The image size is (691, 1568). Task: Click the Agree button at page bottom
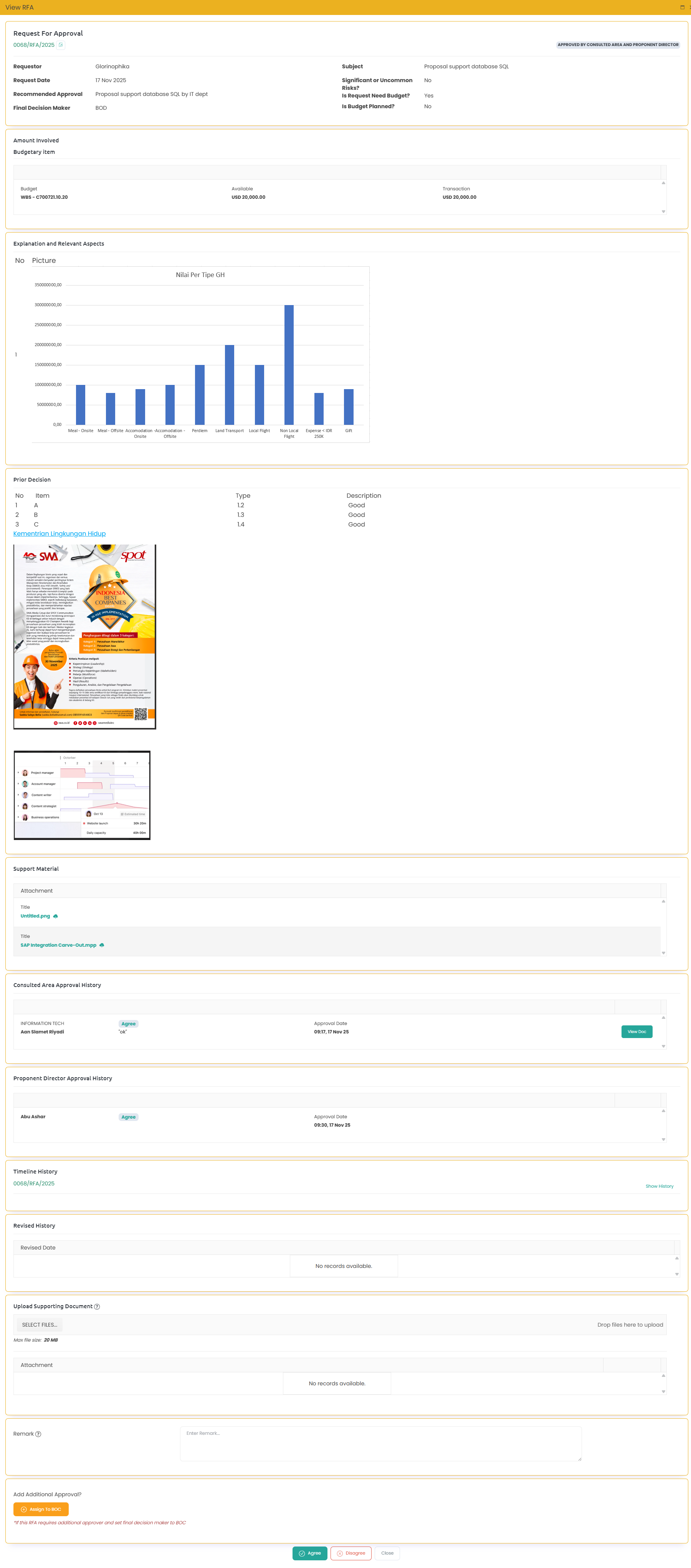coord(310,1553)
